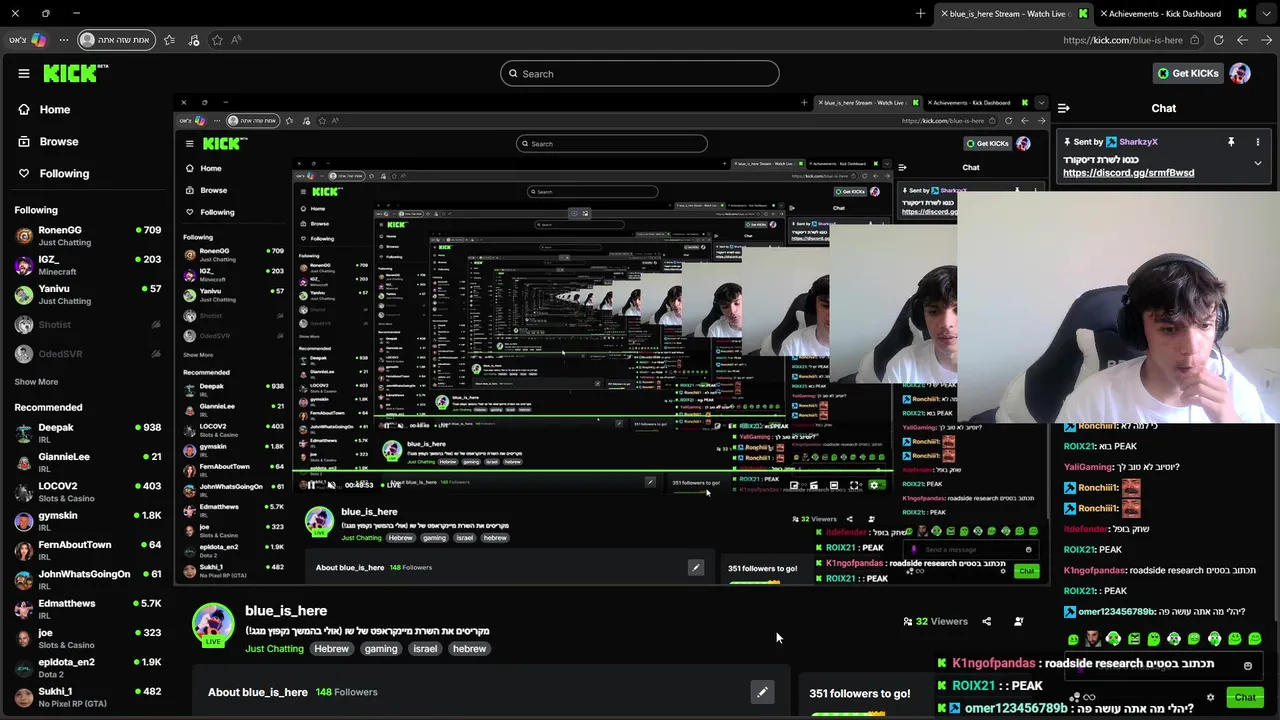Image resolution: width=1280 pixels, height=720 pixels.
Task: Edit the About blue_is_here section with the pencil
Action: 762,692
